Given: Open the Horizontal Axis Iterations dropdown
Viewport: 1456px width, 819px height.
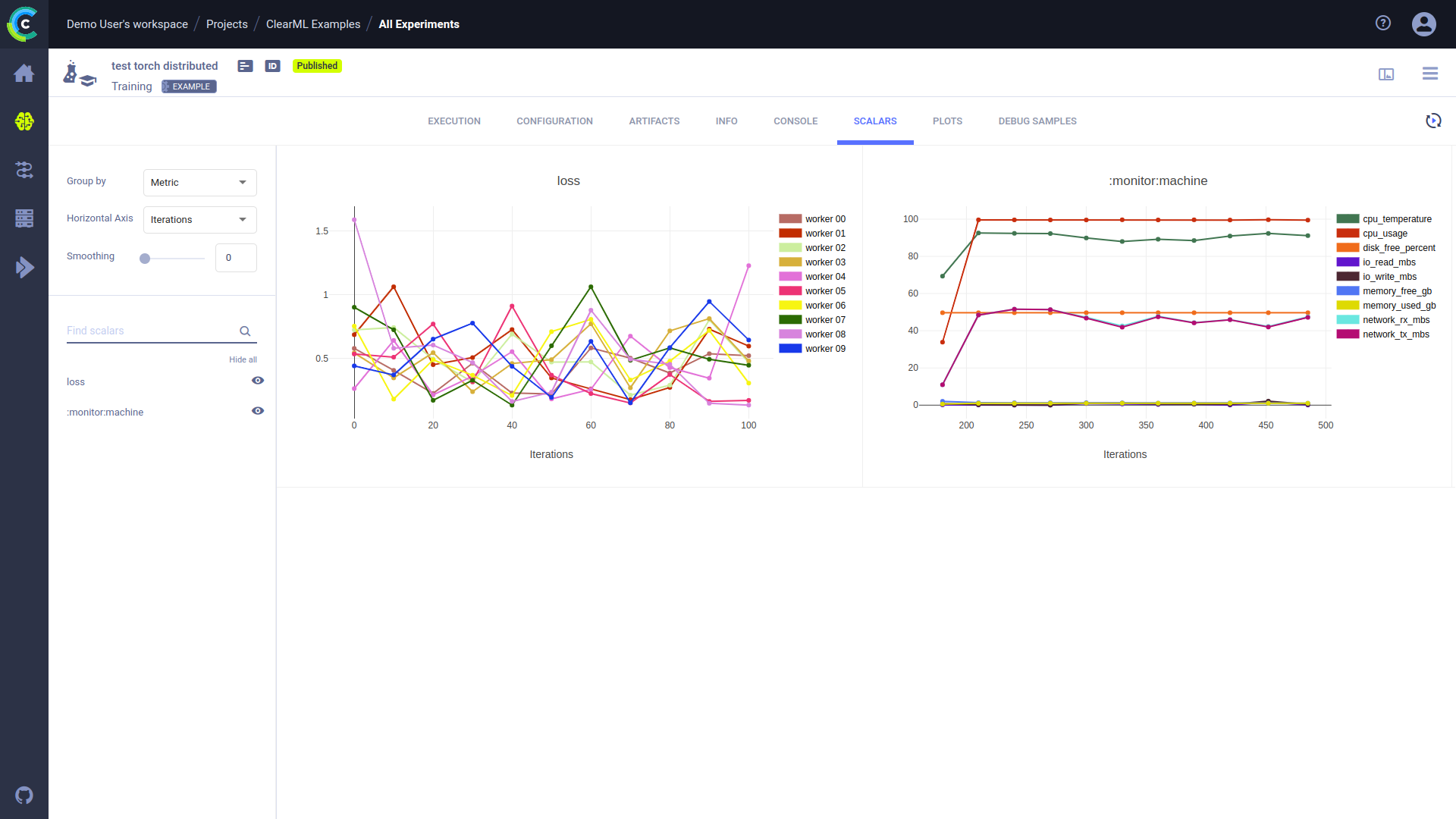Looking at the screenshot, I should (x=200, y=220).
